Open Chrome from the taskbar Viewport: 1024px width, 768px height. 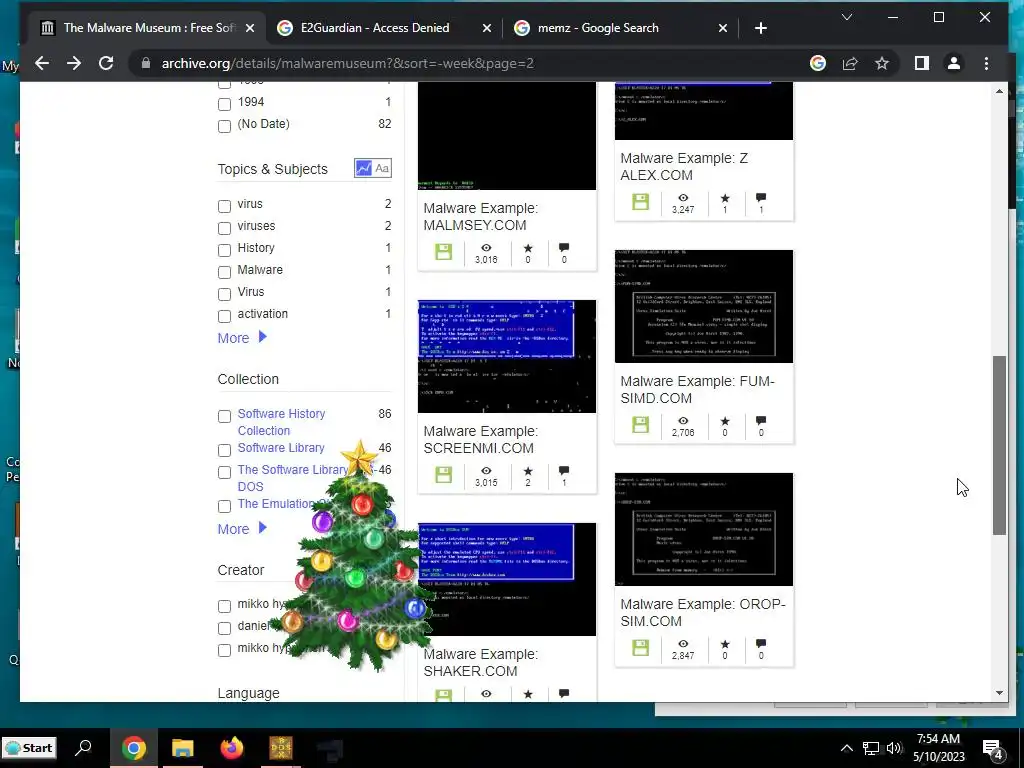point(133,748)
